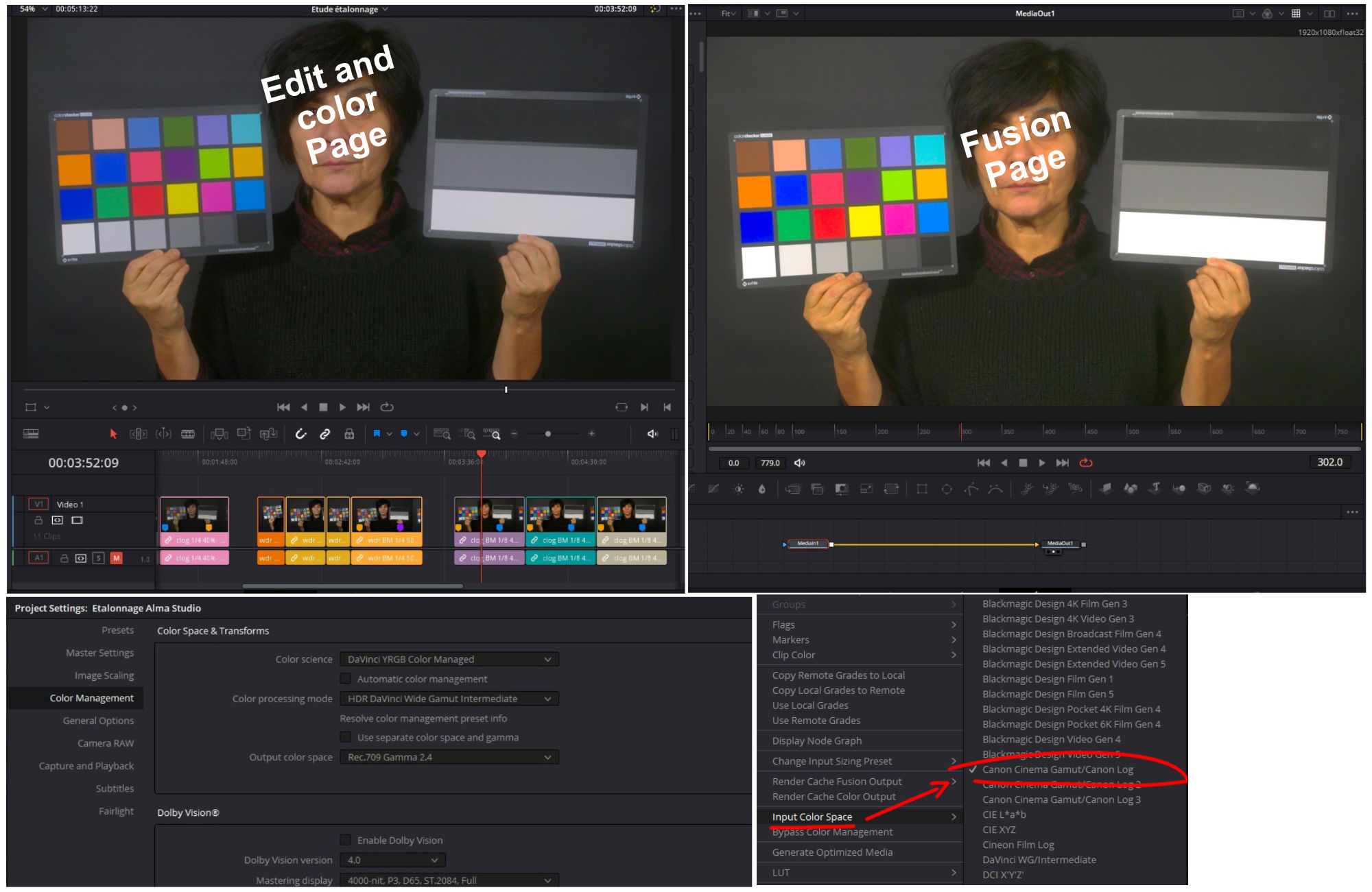Image resolution: width=1372 pixels, height=892 pixels.
Task: Enable Use separate color space and gamma
Action: point(346,737)
